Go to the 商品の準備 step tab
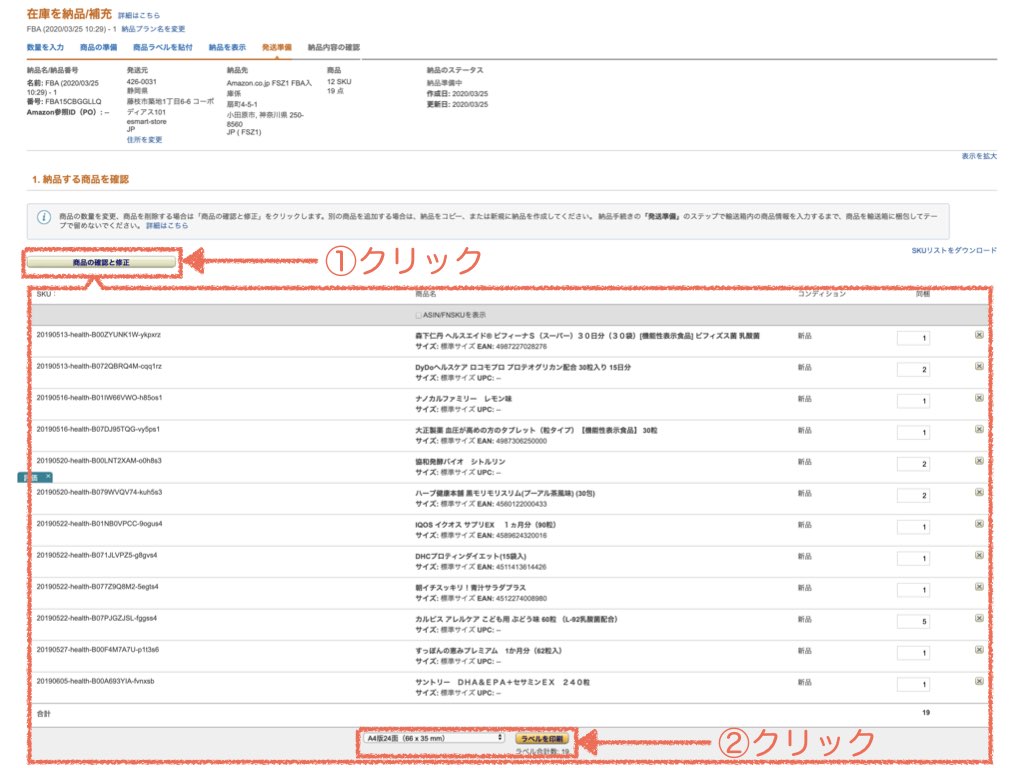The height and width of the screenshot is (768, 1024). pos(99,48)
